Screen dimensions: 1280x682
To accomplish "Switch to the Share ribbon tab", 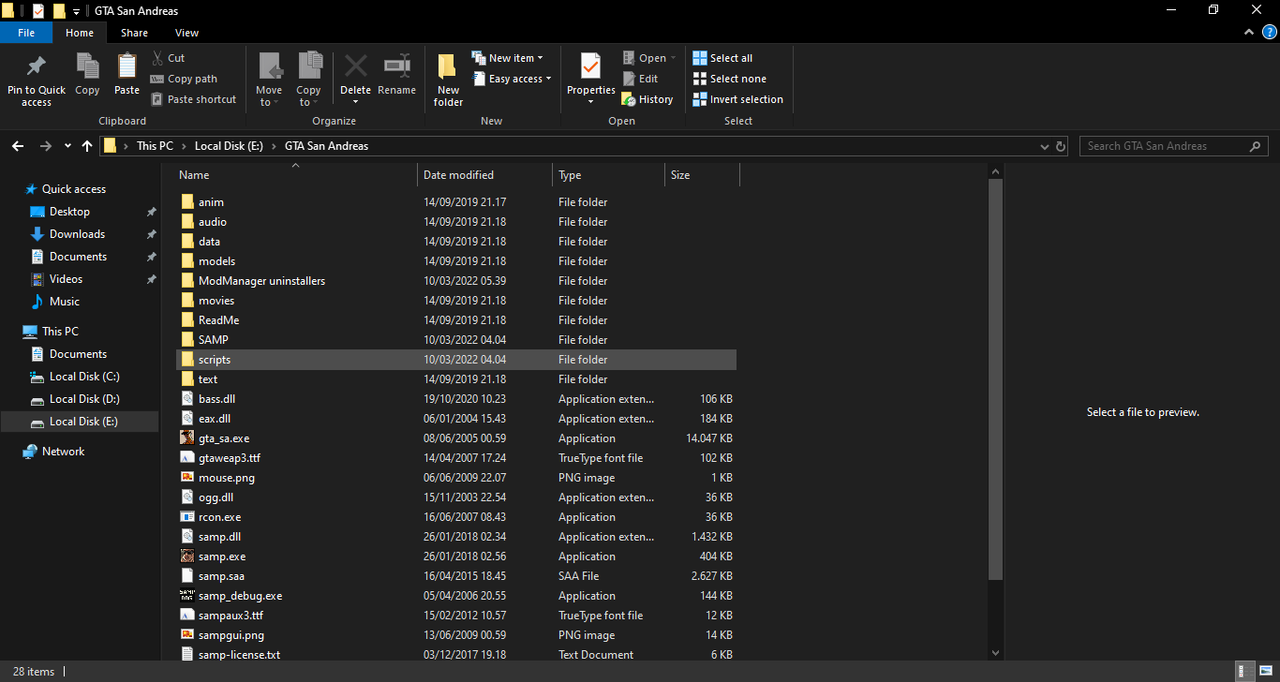I will 134,33.
